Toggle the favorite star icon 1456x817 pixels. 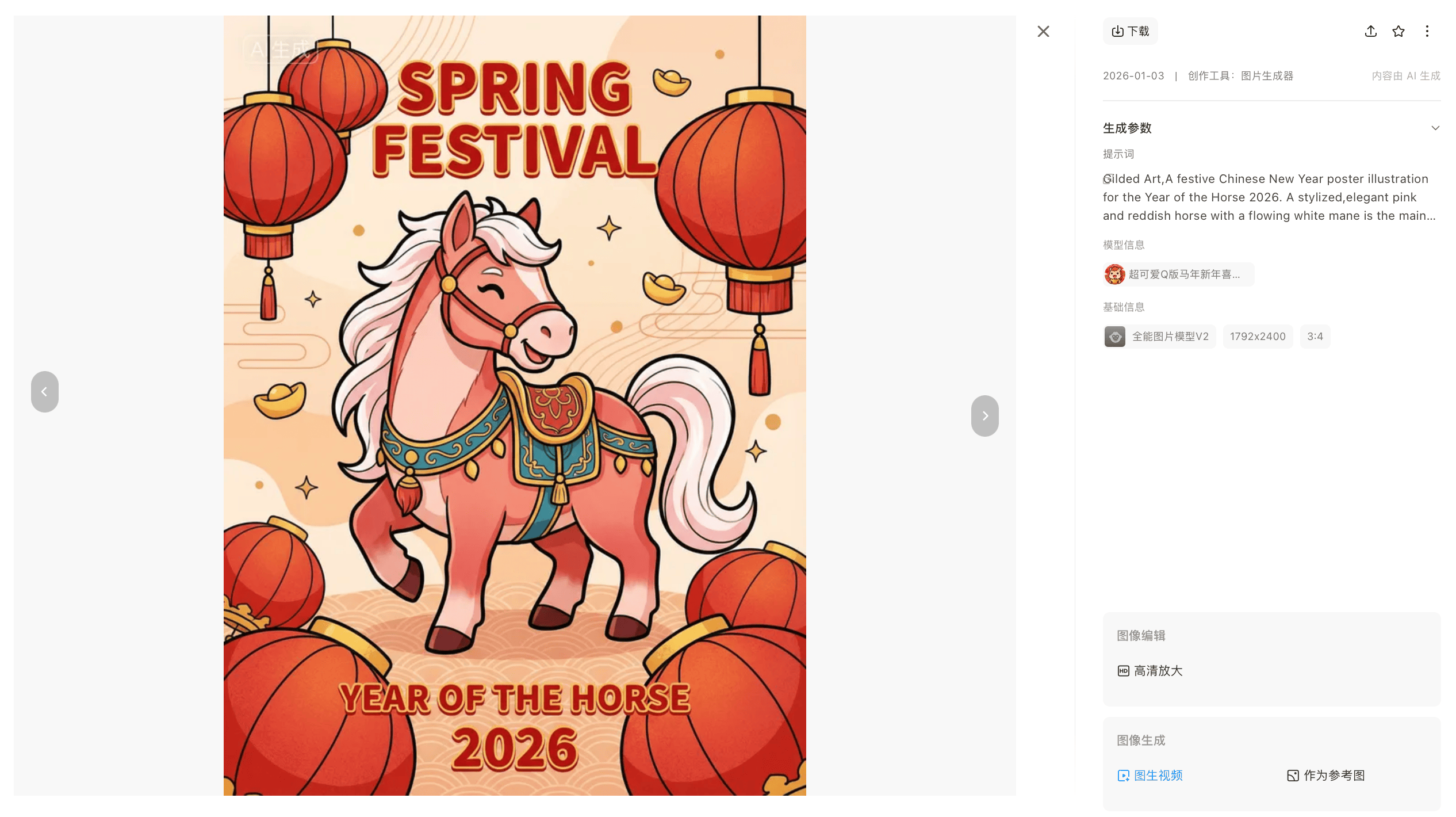click(1398, 31)
